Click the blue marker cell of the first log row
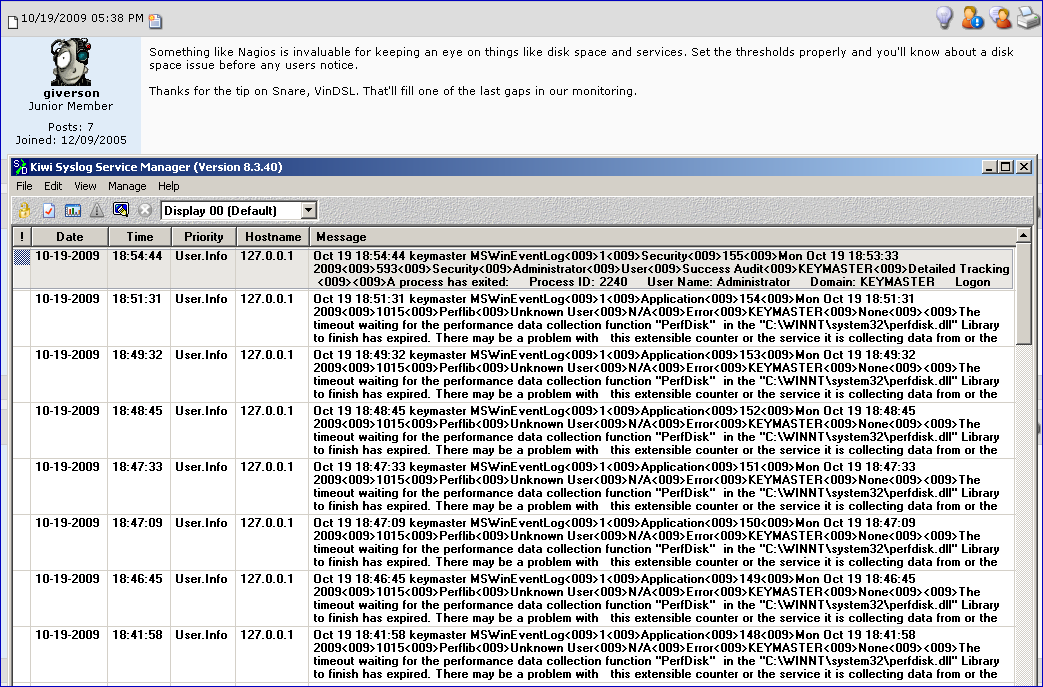The width and height of the screenshot is (1043, 687). tap(22, 257)
